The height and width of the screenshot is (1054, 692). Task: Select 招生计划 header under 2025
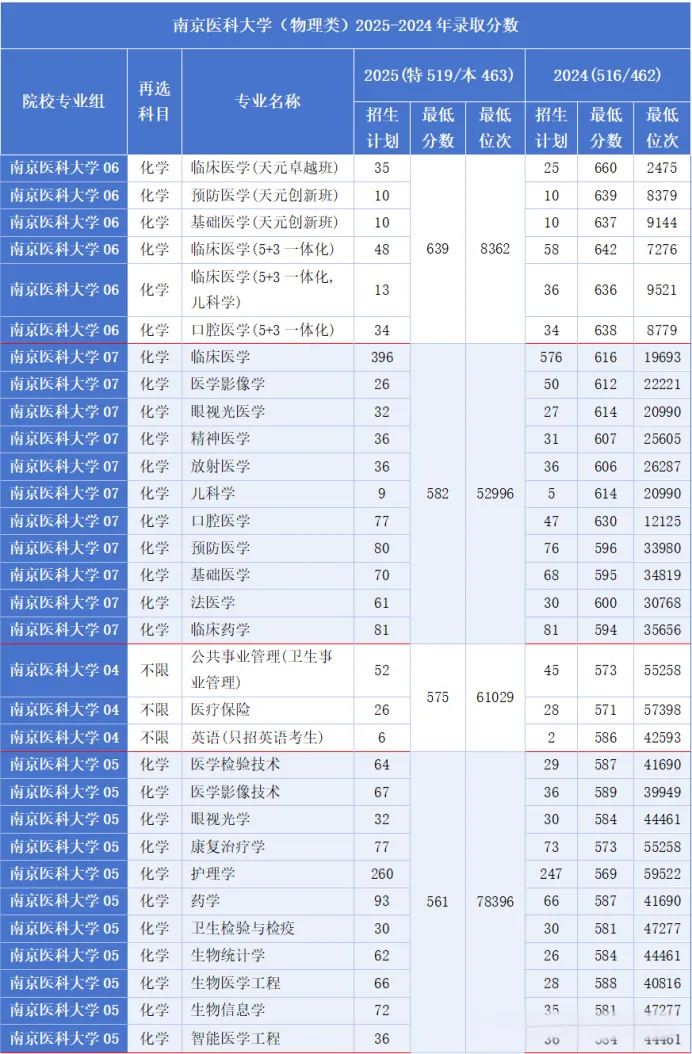(x=382, y=128)
